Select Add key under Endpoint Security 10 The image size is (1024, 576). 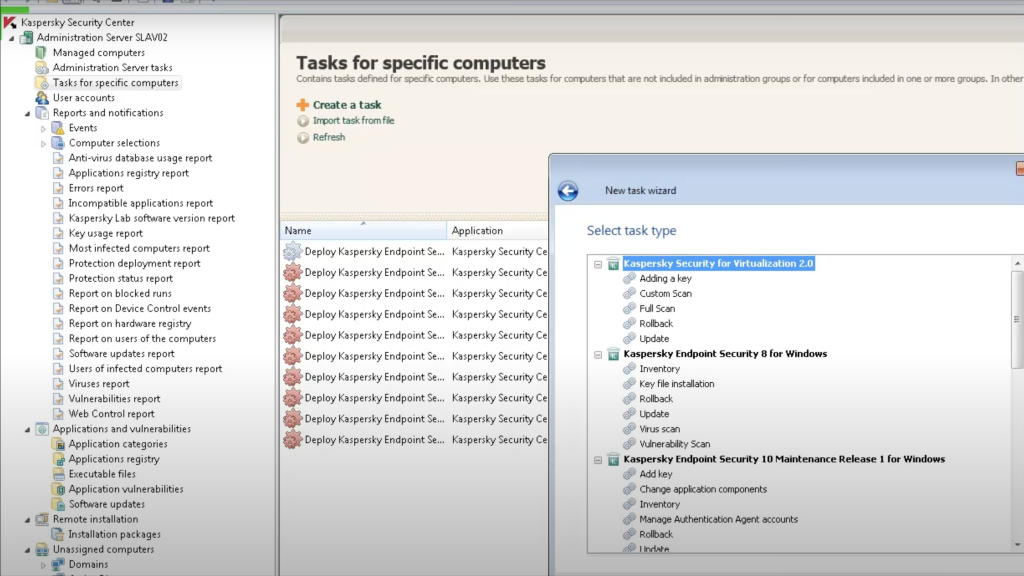[x=656, y=473]
